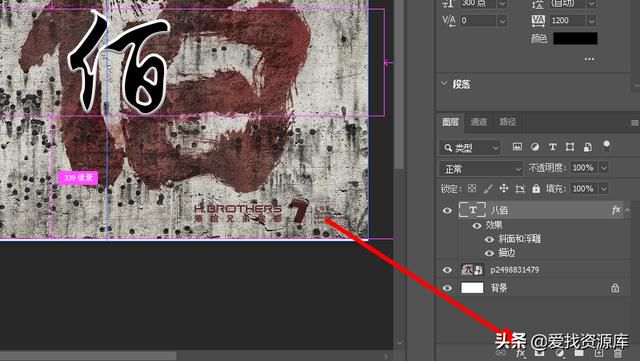The width and height of the screenshot is (640, 361).
Task: Hide the 八佰 text layer
Action: click(x=447, y=211)
